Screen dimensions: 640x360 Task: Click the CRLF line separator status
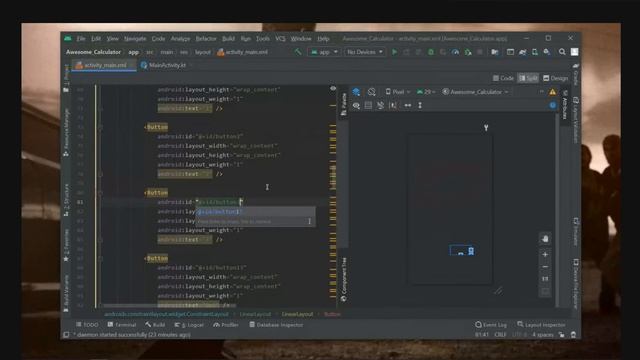tap(500, 335)
